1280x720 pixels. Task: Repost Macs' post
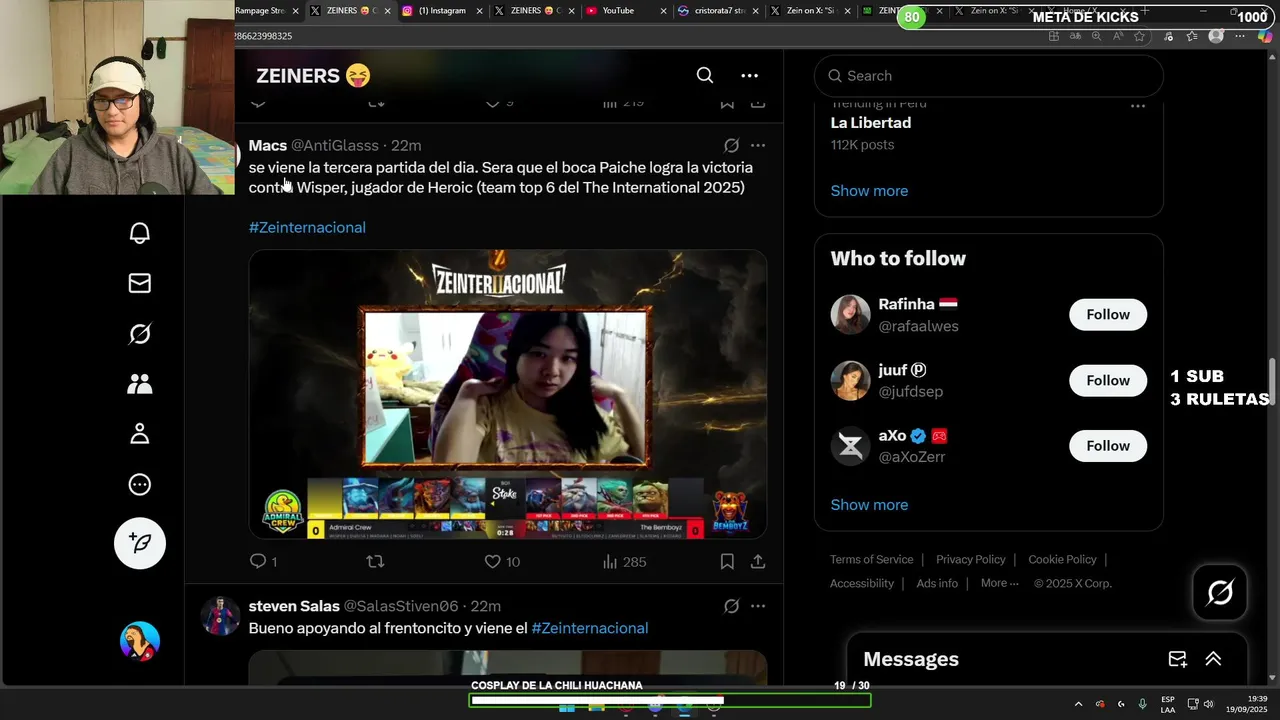click(x=375, y=562)
